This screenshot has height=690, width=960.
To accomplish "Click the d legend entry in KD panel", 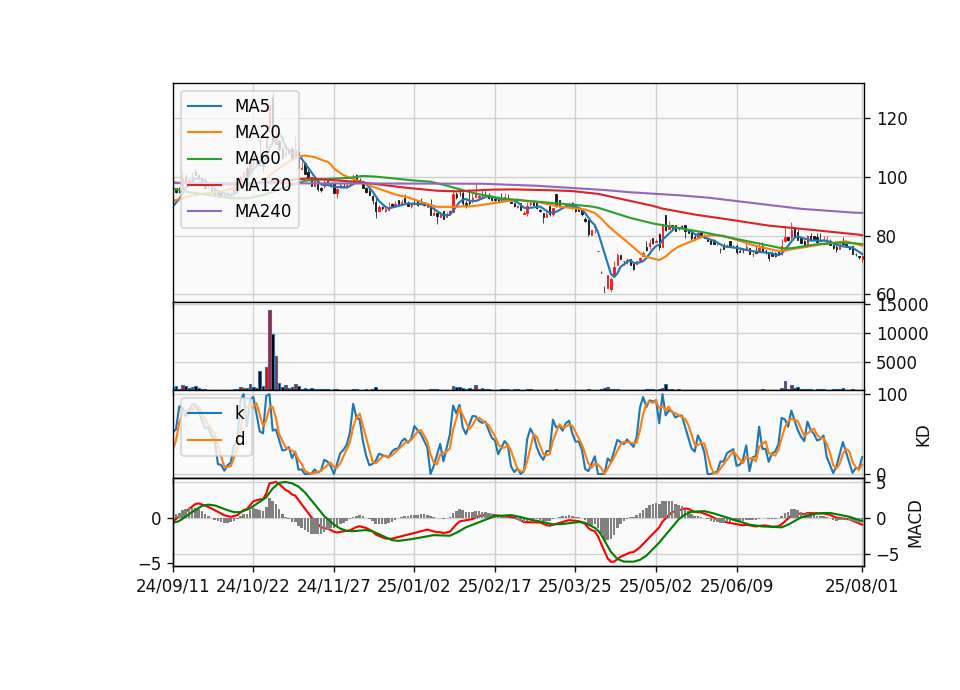I will pos(239,439).
